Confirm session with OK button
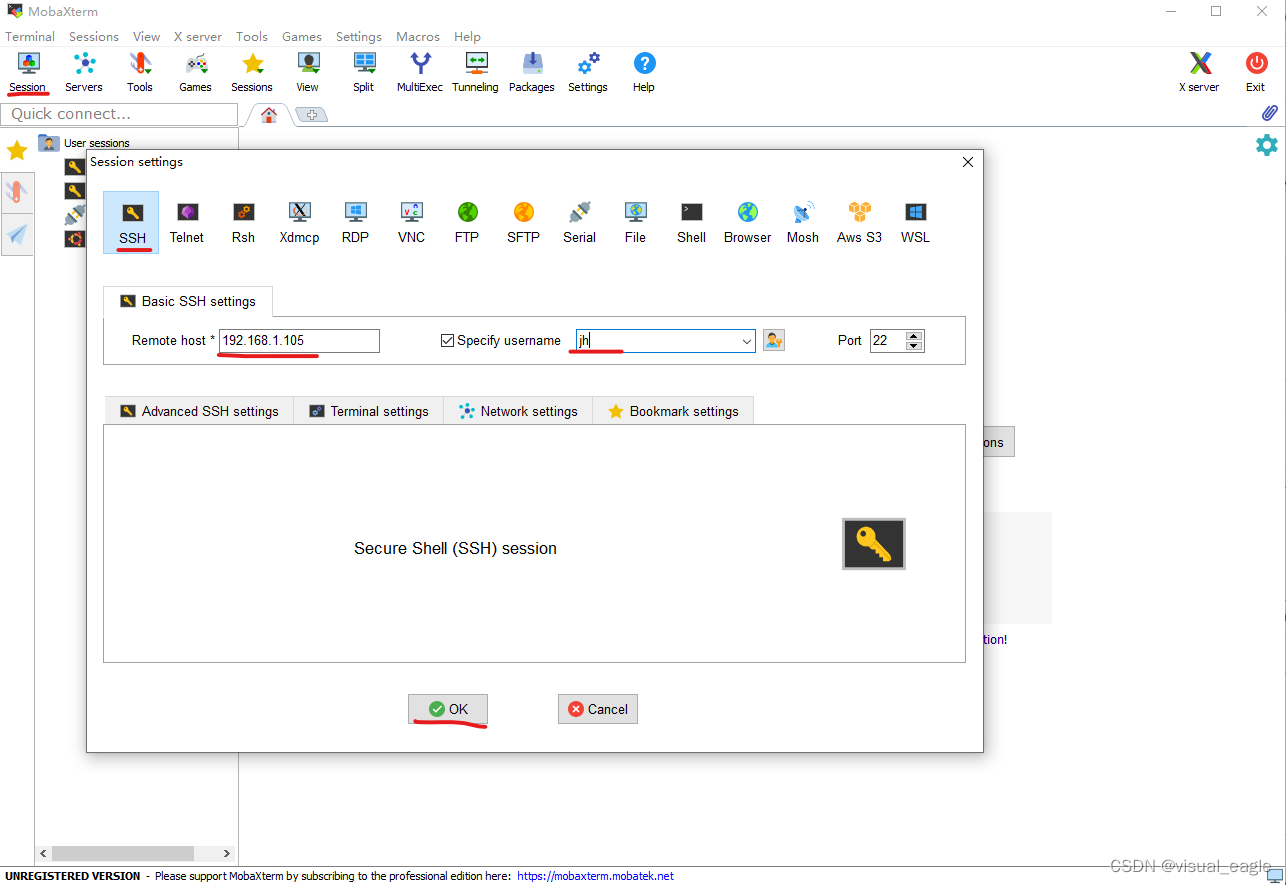 pos(448,709)
